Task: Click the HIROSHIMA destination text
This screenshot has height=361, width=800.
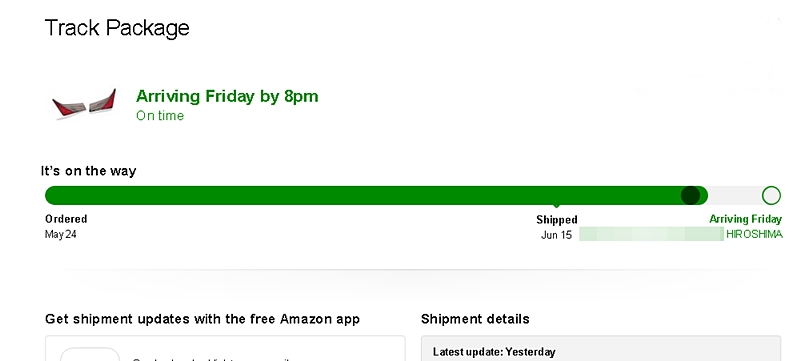Action: [x=754, y=235]
